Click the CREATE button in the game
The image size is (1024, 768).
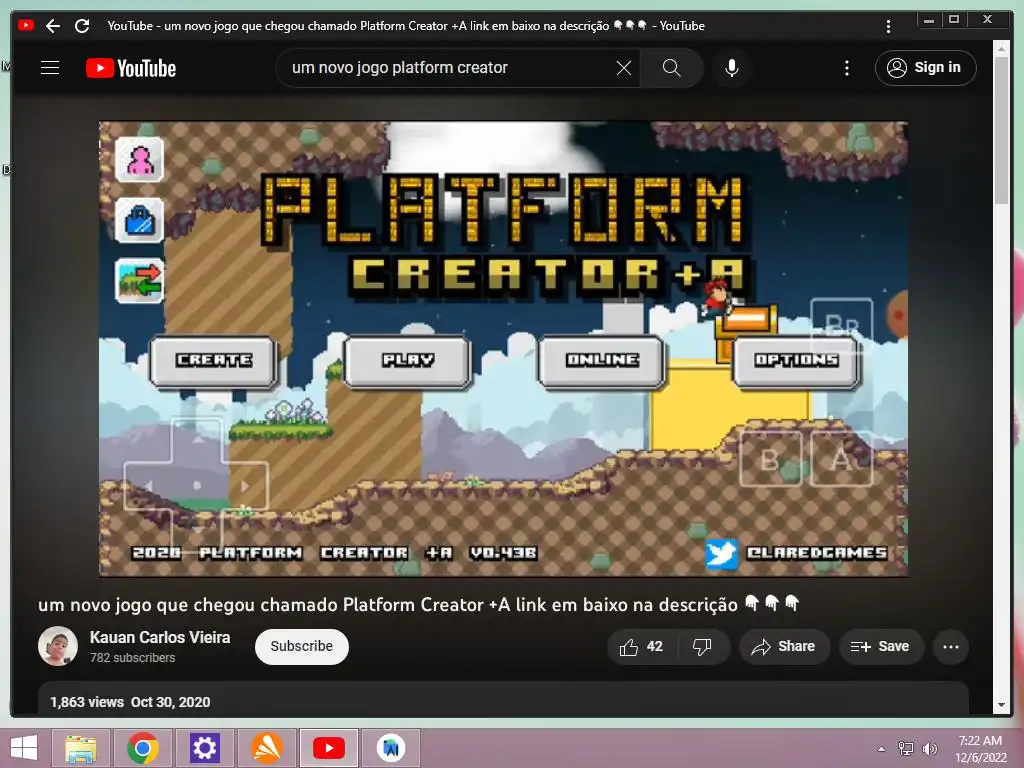click(214, 360)
